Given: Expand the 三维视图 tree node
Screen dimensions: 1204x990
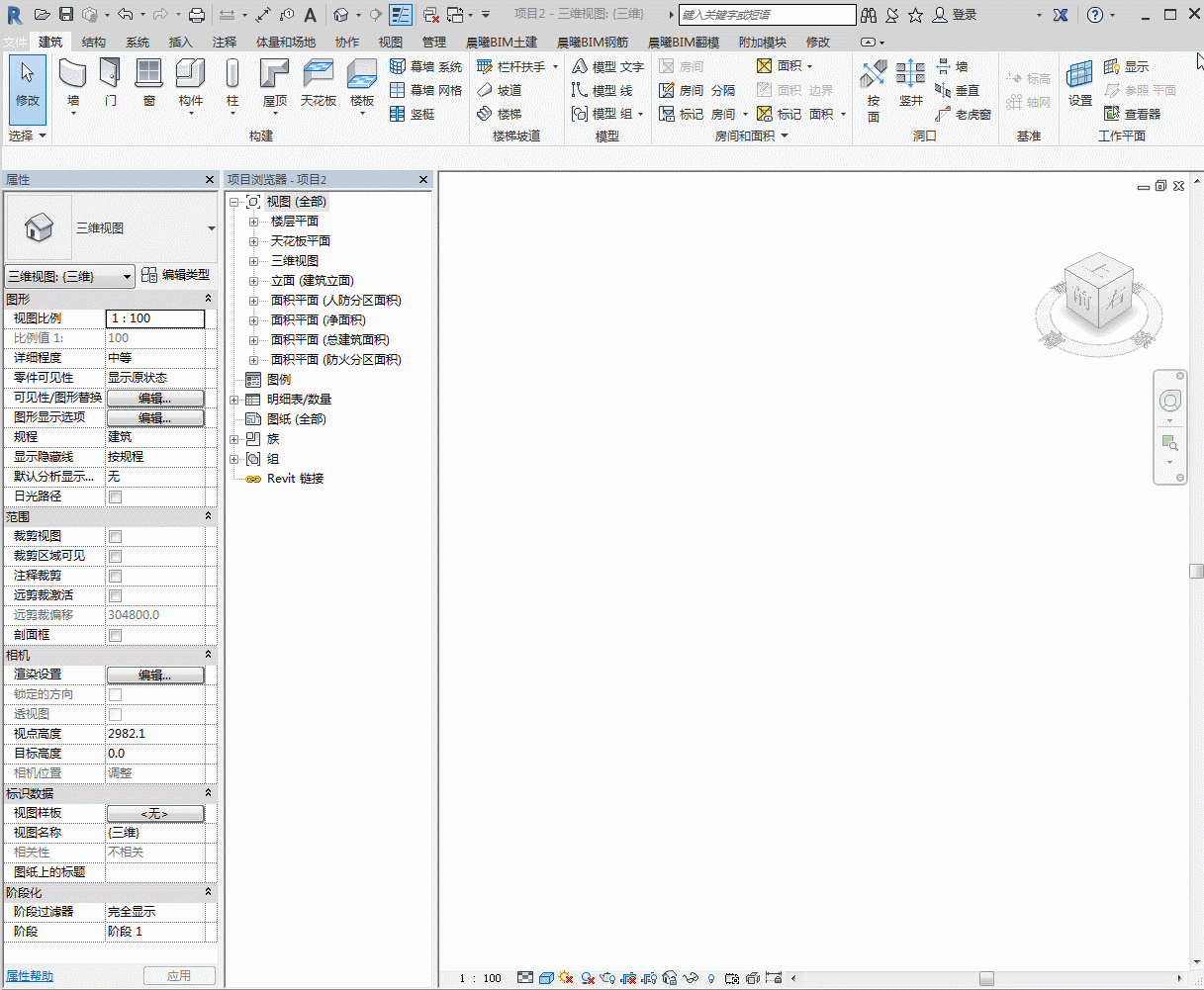Looking at the screenshot, I should coord(254,261).
